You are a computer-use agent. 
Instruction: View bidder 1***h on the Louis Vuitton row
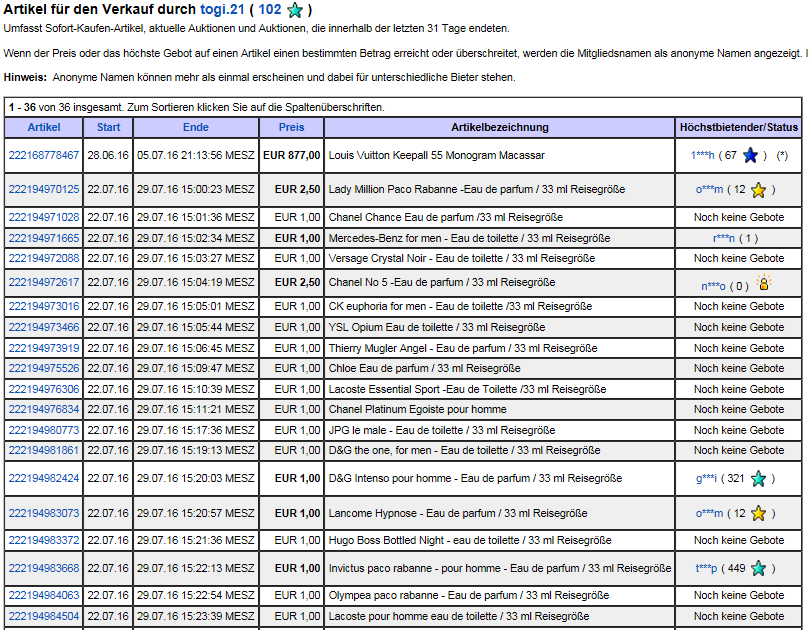point(703,155)
